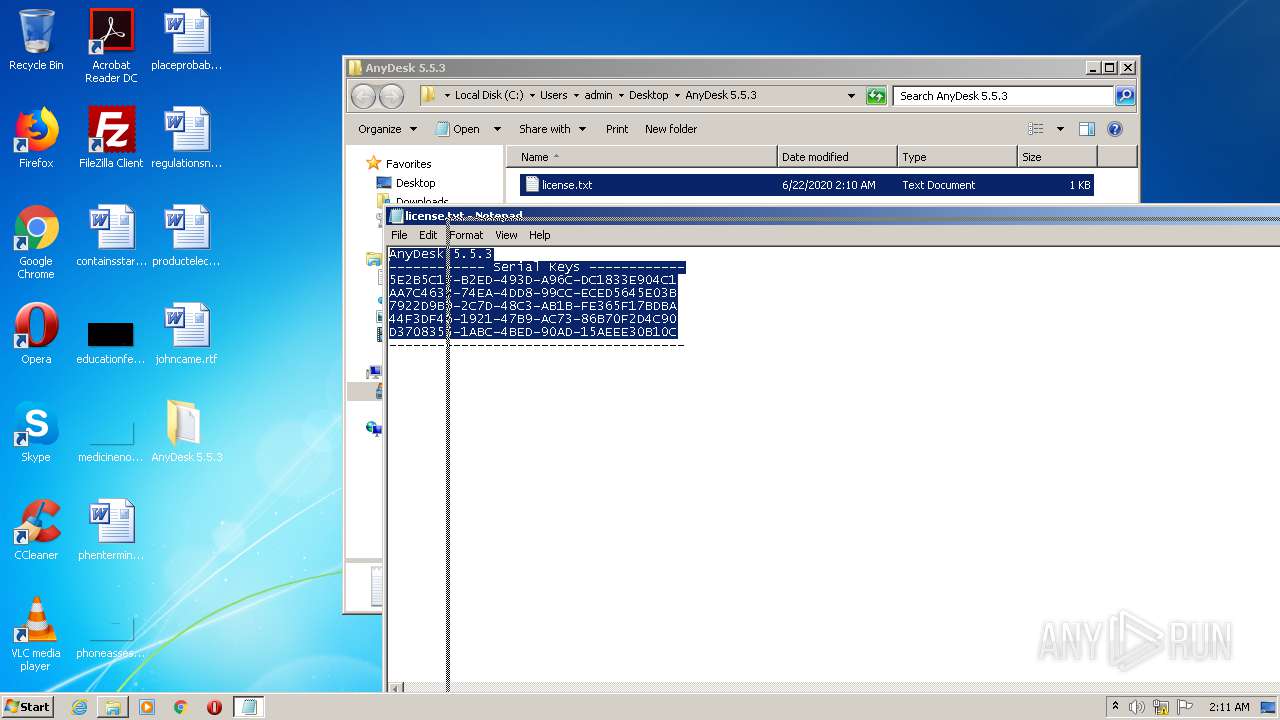Expand the Desktop breadcrumb arrow
Screen dimensions: 1280x720
click(x=677, y=96)
